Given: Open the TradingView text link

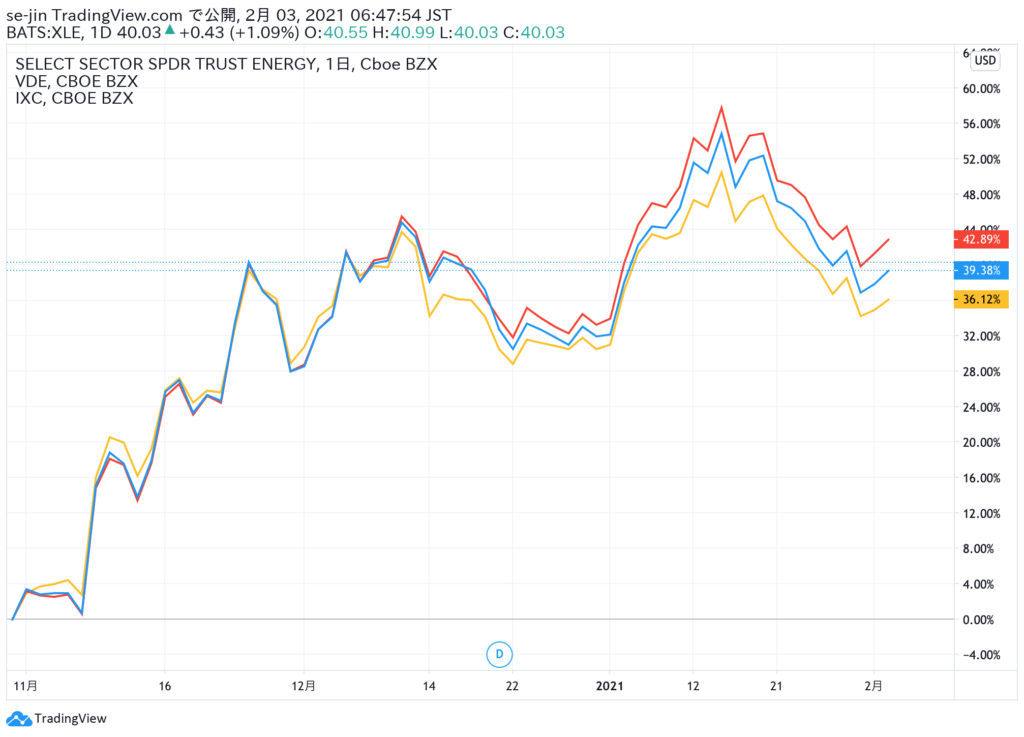Looking at the screenshot, I should click(71, 719).
